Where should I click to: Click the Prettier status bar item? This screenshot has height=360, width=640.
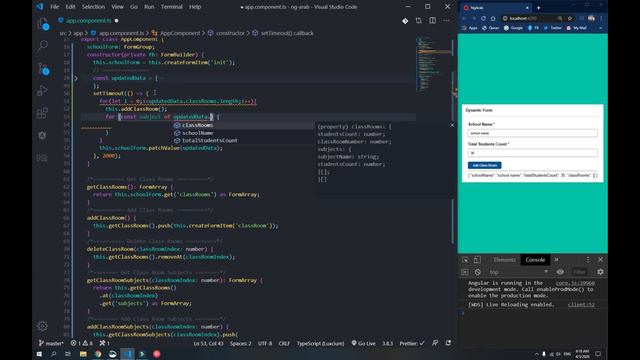[412, 344]
